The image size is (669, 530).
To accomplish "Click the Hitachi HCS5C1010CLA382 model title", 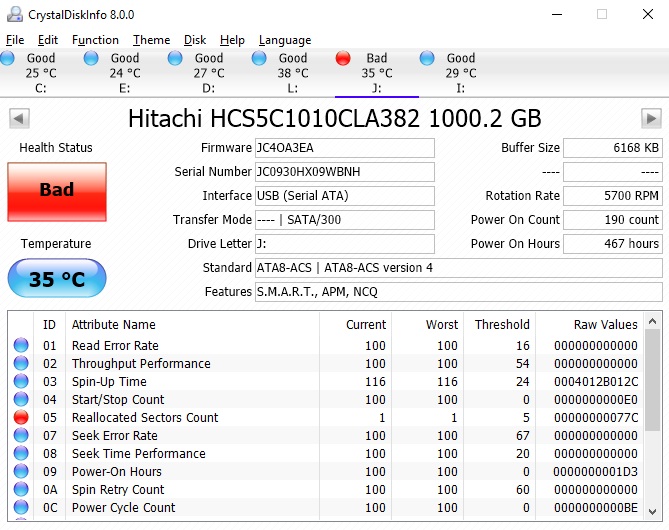I will (x=334, y=118).
